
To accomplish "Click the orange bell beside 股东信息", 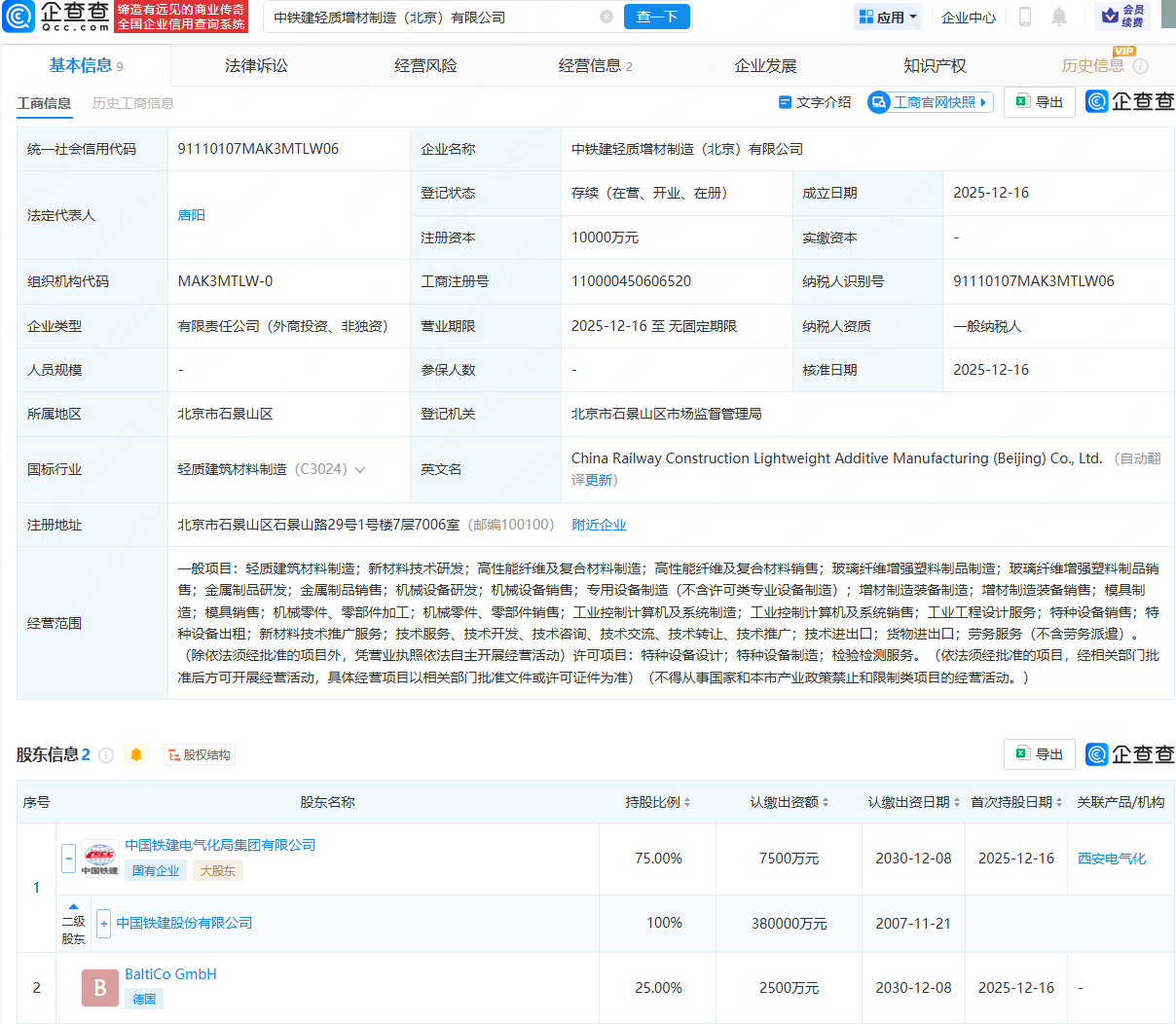I will (136, 754).
